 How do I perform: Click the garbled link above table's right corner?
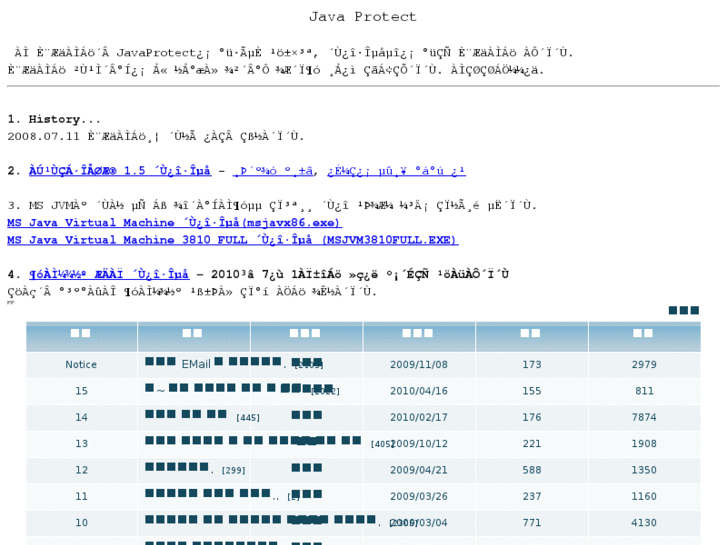684,310
